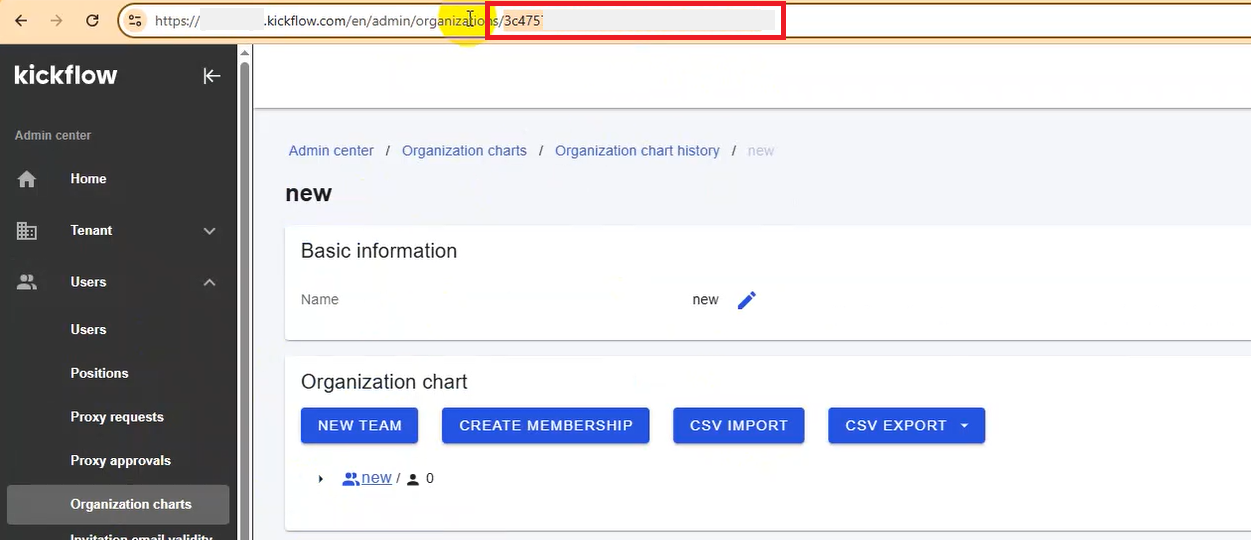
Task: Click the Organization chart section heading
Action: click(x=384, y=382)
